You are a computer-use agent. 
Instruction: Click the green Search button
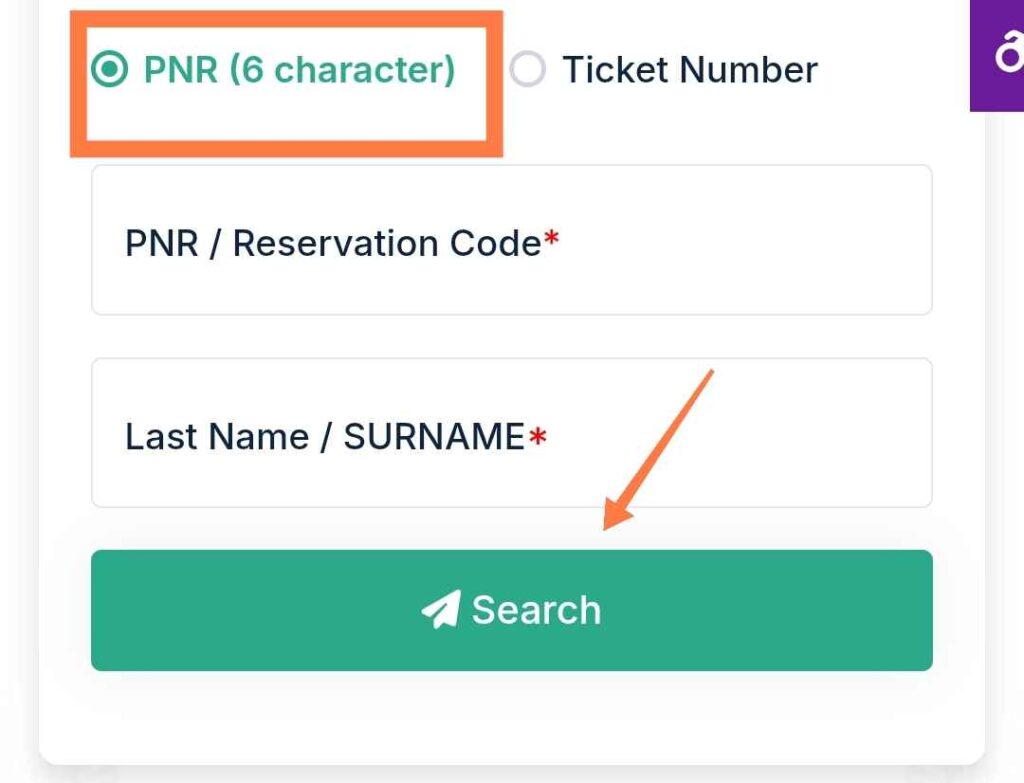(x=511, y=610)
